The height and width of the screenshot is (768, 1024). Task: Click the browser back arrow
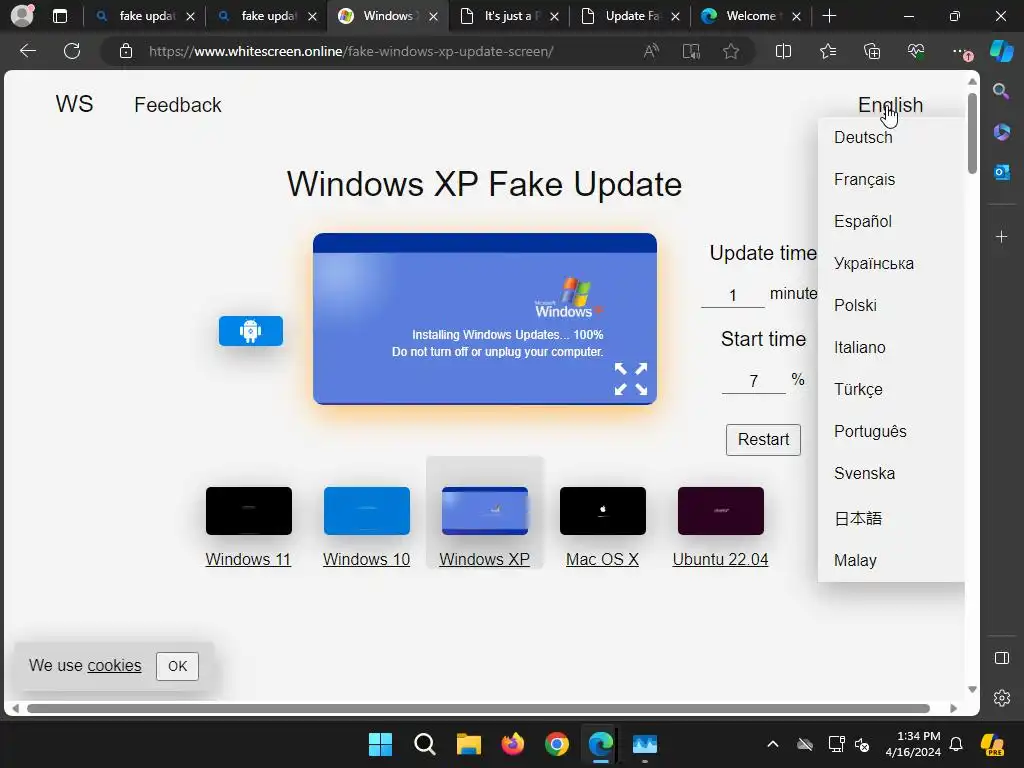[27, 51]
